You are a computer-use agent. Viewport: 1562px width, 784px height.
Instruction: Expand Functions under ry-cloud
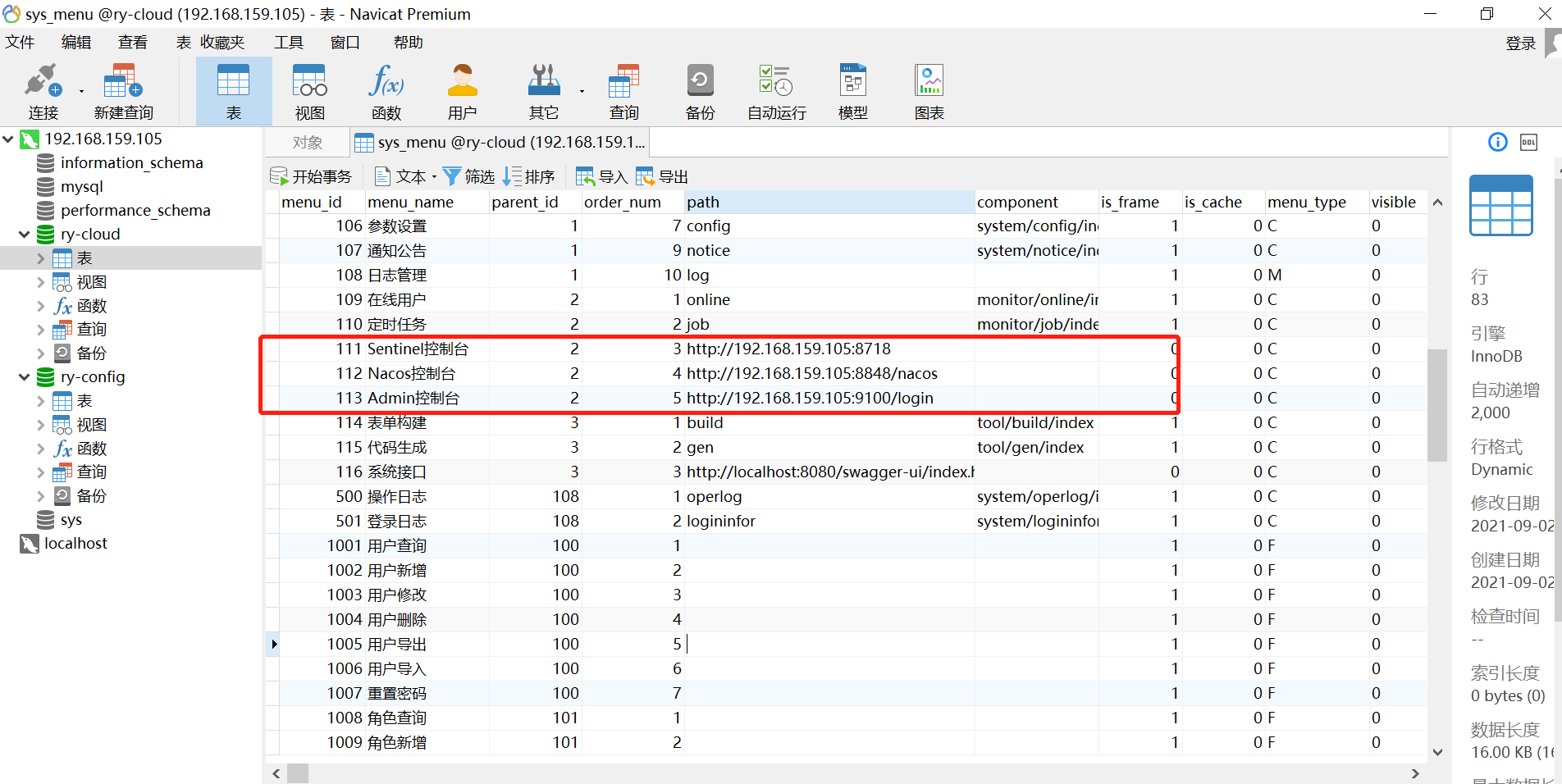[41, 306]
